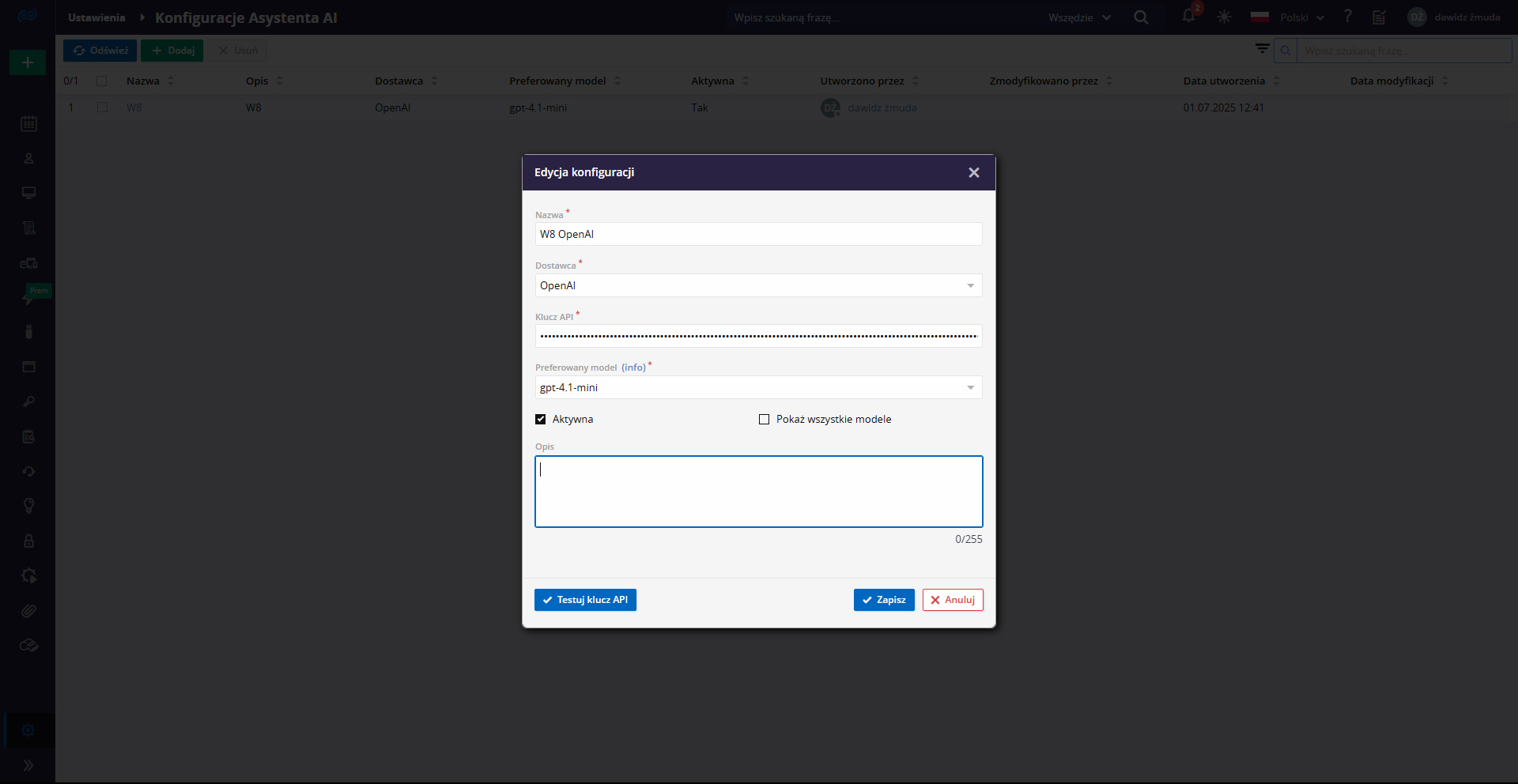Click the Odśwież refresh button
This screenshot has width=1518, height=784.
pos(100,51)
